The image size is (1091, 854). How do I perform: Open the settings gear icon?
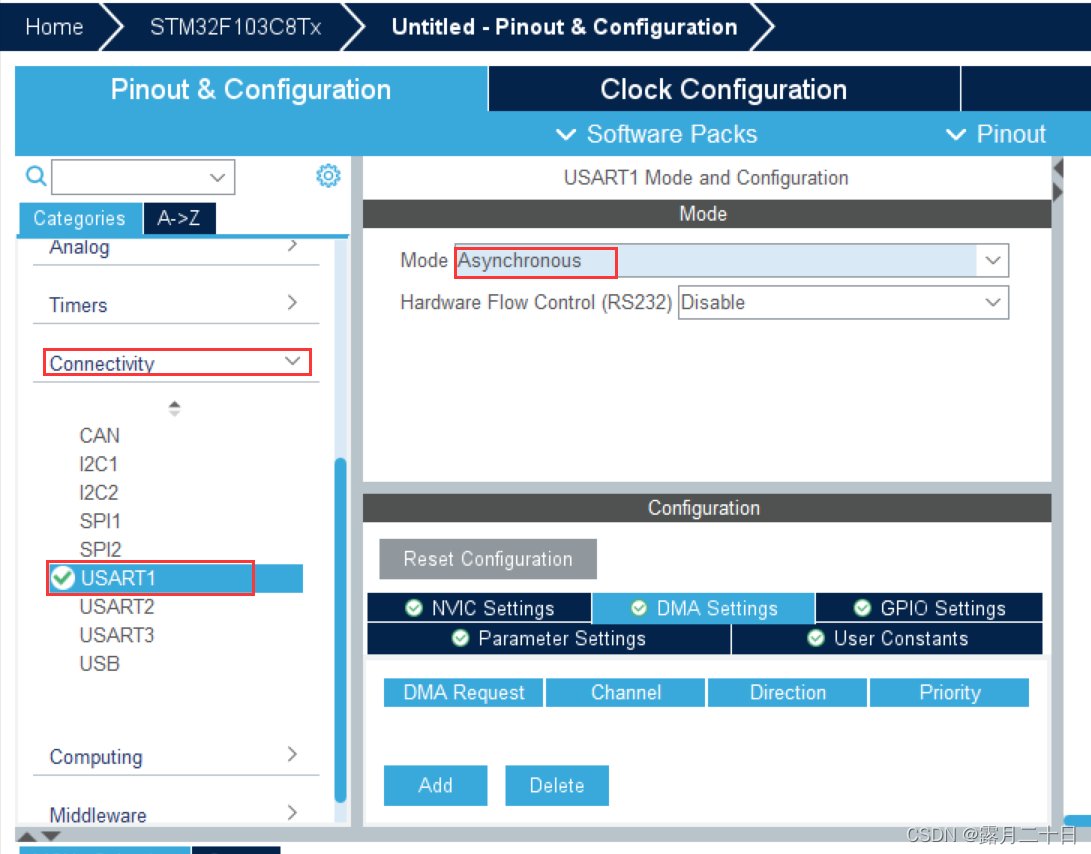328,175
